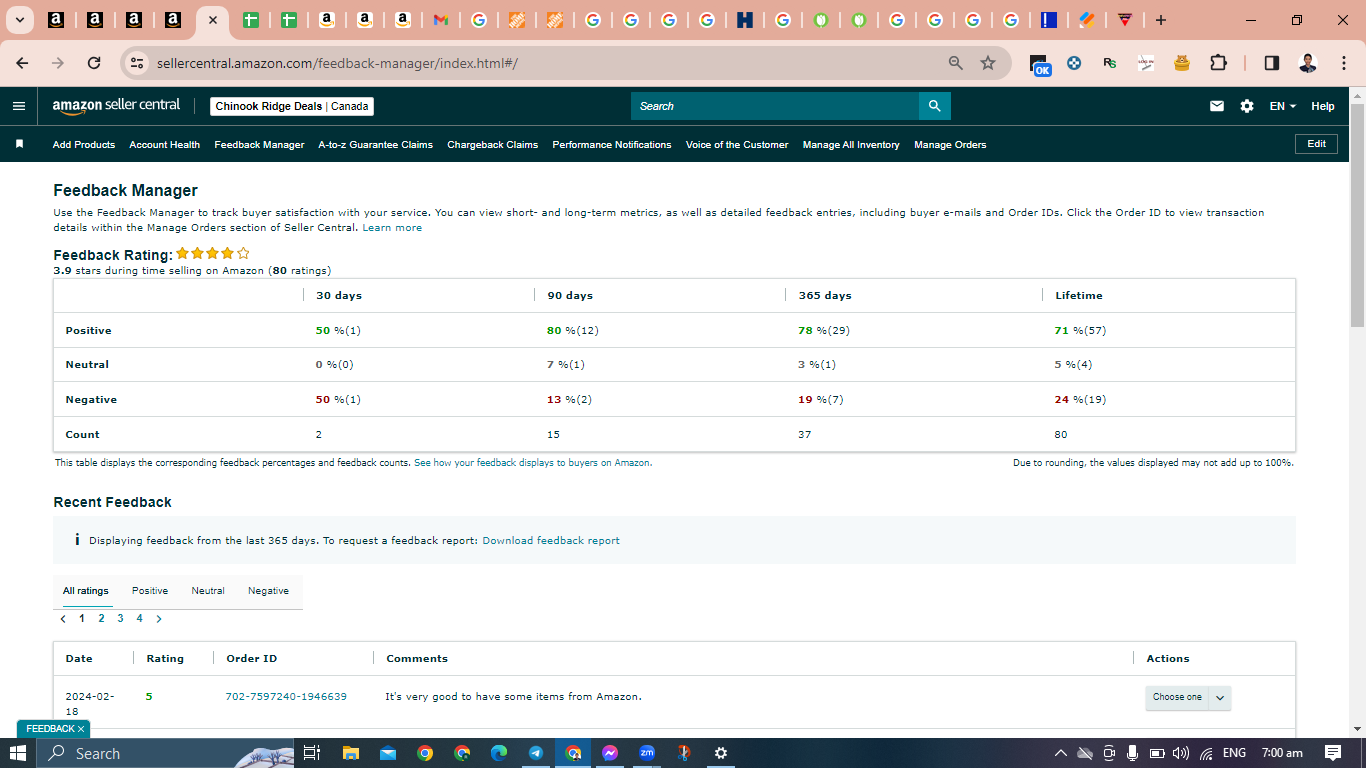Click the Seller Central search field
Image resolution: width=1366 pixels, height=768 pixels.
[775, 106]
